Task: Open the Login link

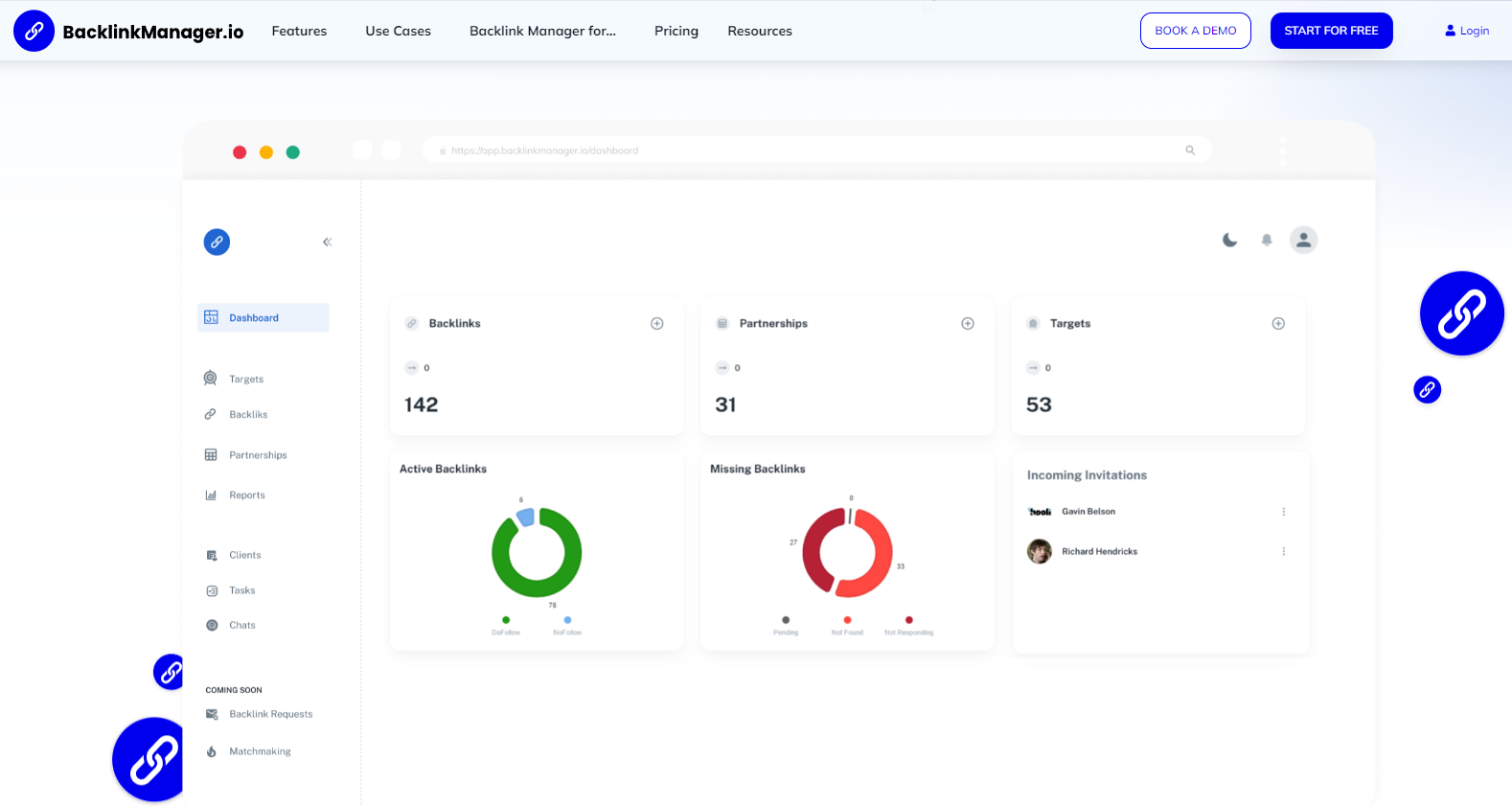Action: [x=1467, y=31]
